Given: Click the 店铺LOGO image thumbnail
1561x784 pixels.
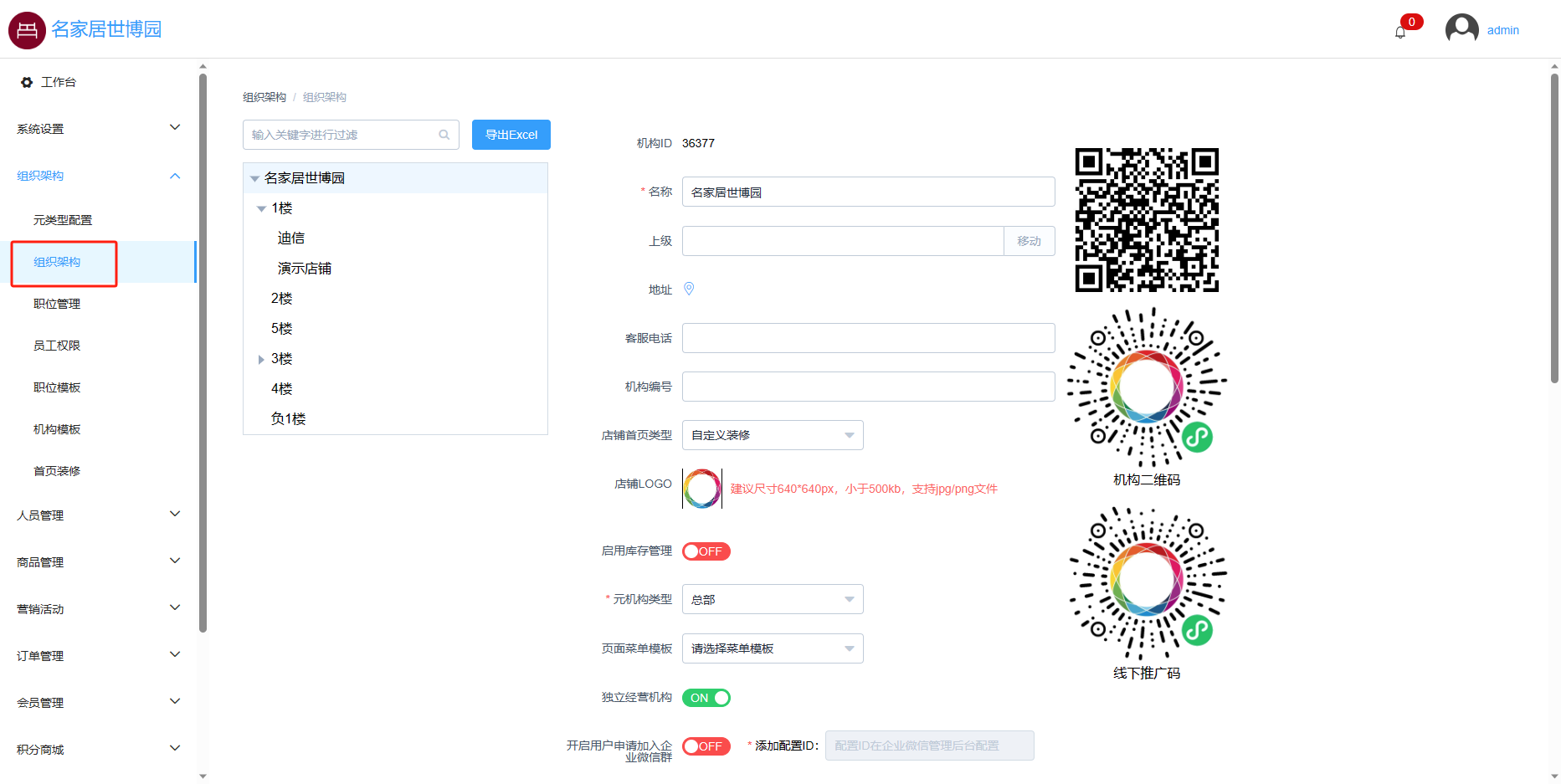Looking at the screenshot, I should point(702,489).
